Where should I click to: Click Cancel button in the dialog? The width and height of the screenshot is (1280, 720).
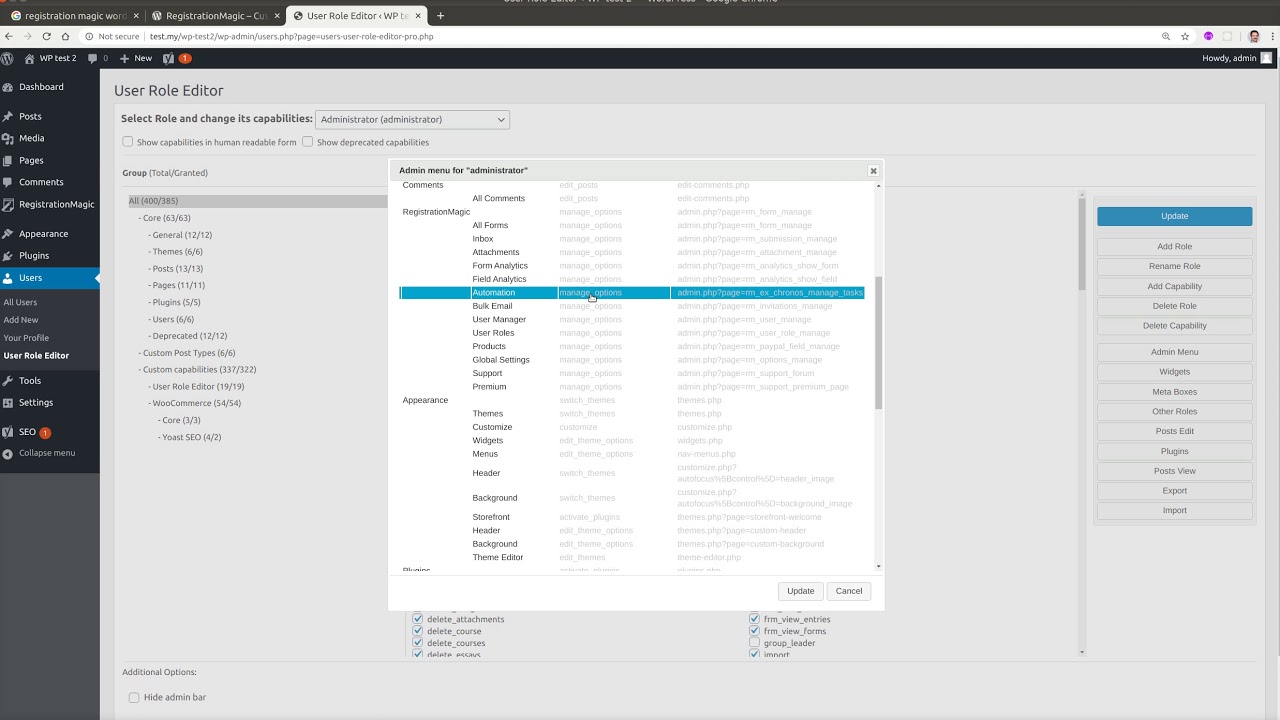click(x=849, y=591)
